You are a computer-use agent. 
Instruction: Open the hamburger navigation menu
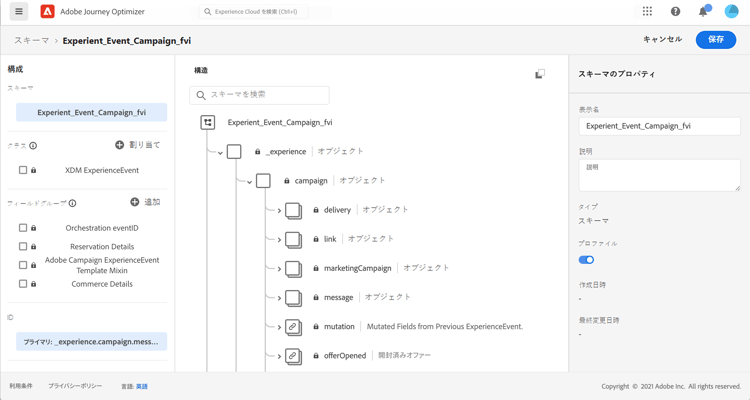pos(19,11)
